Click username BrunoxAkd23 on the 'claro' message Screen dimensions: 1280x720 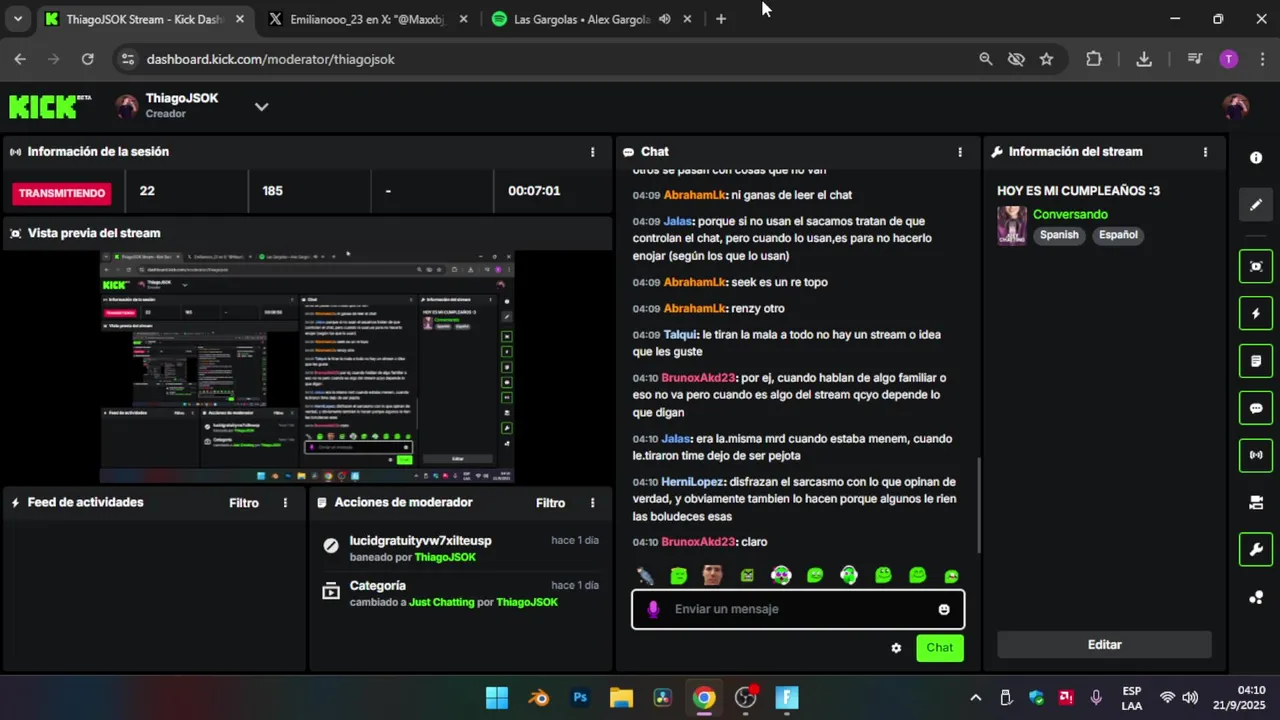point(698,542)
